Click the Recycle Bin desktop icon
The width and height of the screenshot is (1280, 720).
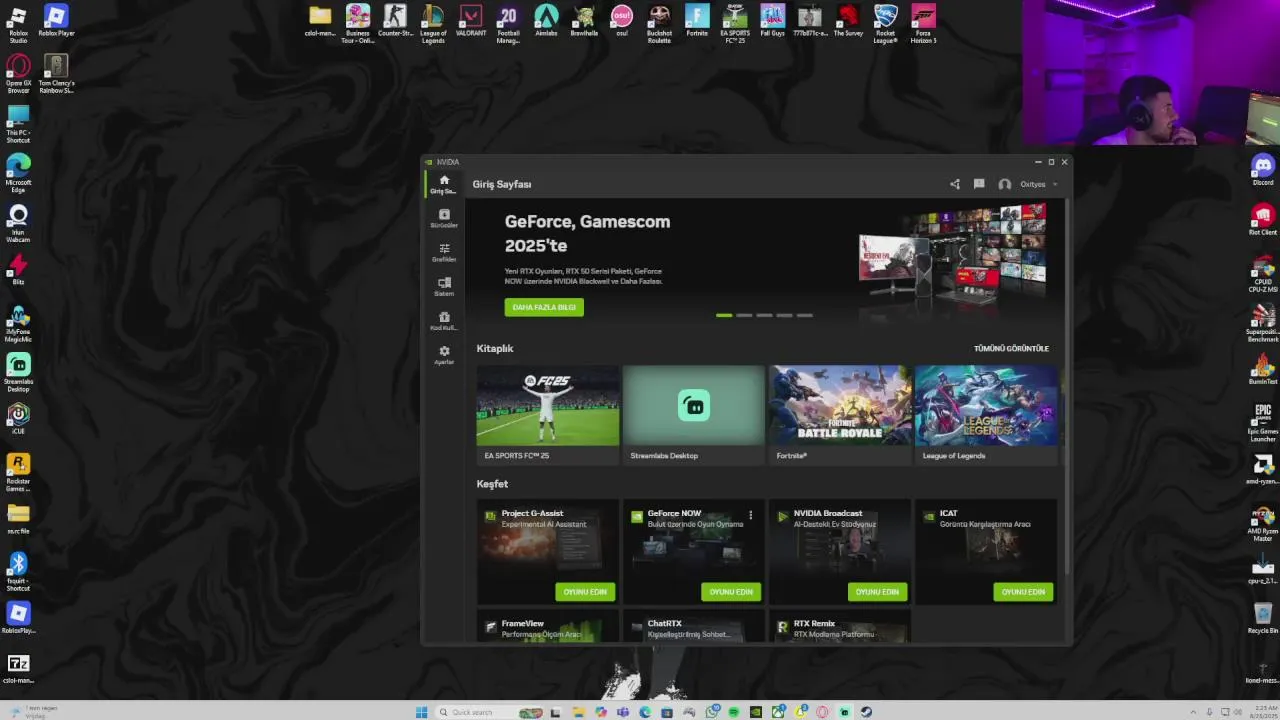[1263, 618]
